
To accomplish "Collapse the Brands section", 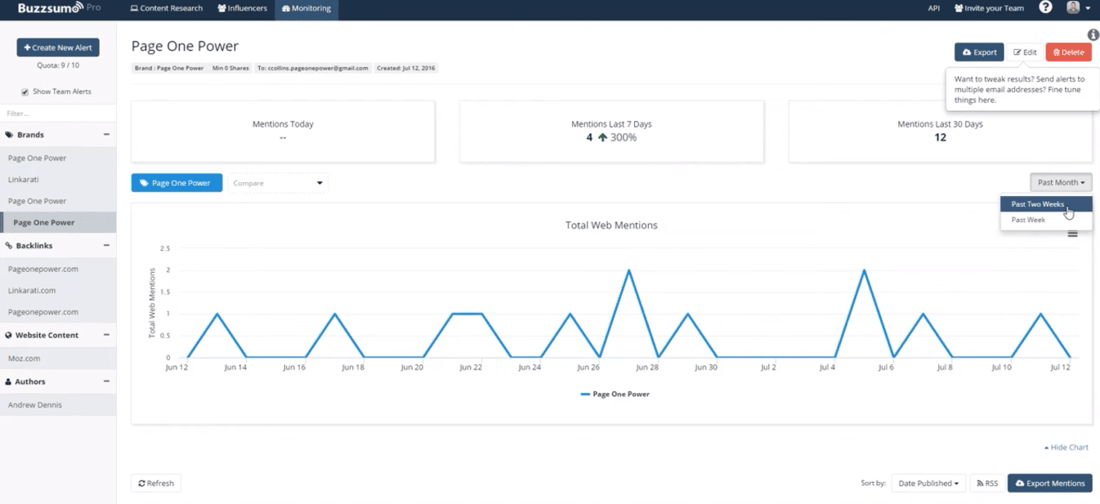I will pyautogui.click(x=106, y=134).
